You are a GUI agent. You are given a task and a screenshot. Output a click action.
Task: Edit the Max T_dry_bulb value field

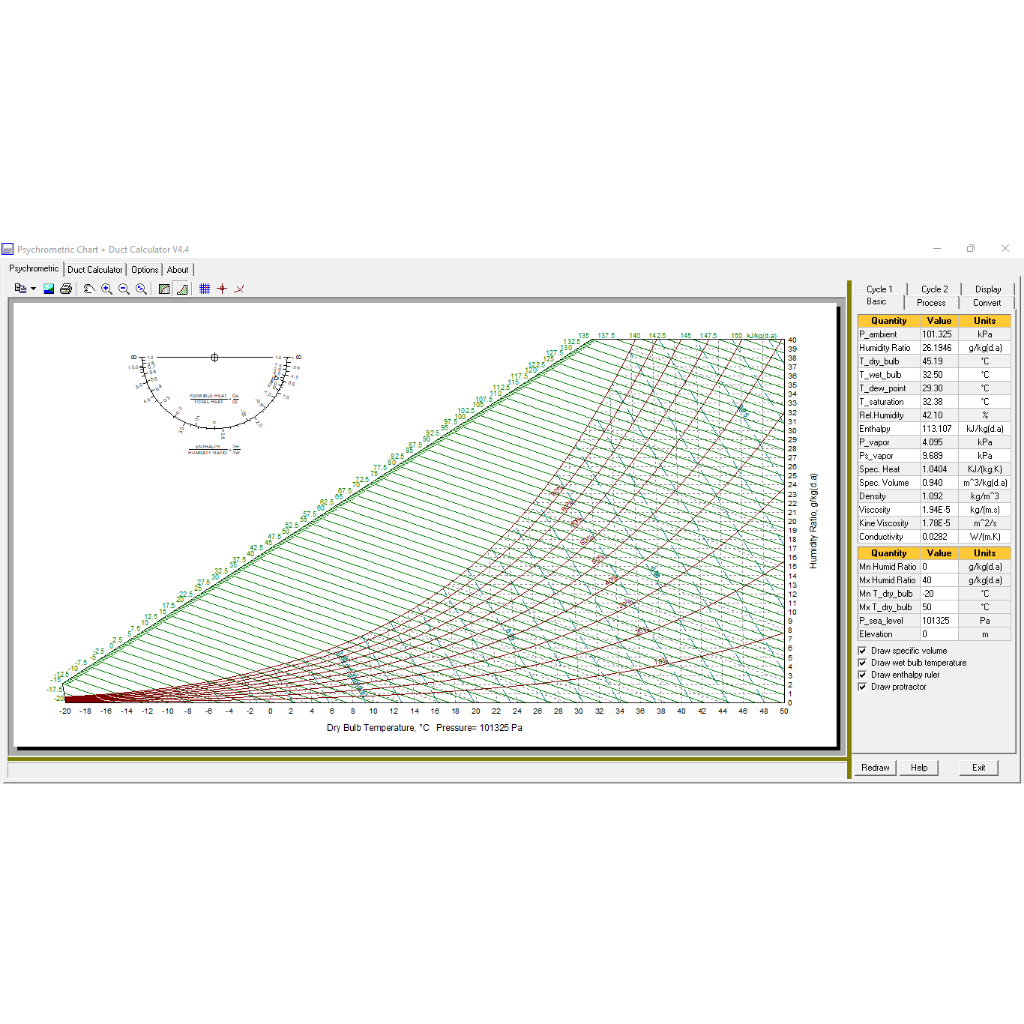[939, 606]
